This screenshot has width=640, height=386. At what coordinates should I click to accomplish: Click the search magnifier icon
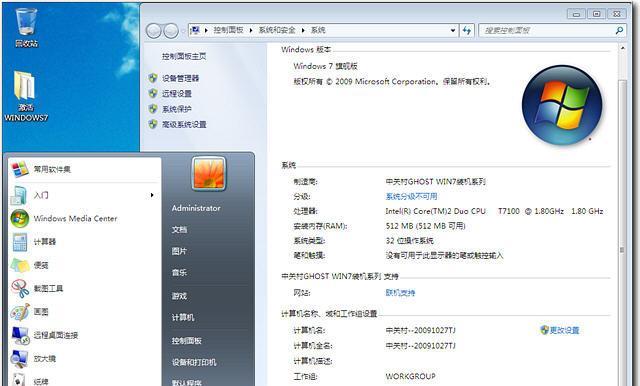(x=620, y=30)
